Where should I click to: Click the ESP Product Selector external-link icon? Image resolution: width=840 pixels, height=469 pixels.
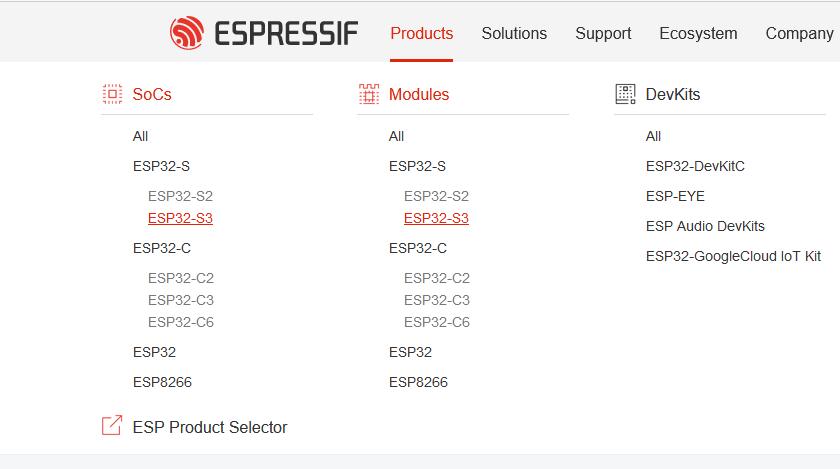[x=112, y=426]
